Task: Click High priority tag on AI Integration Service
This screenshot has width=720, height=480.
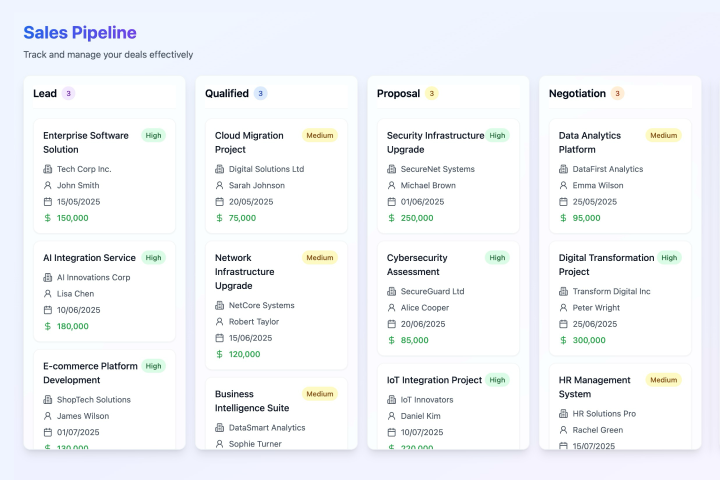Action: click(153, 257)
